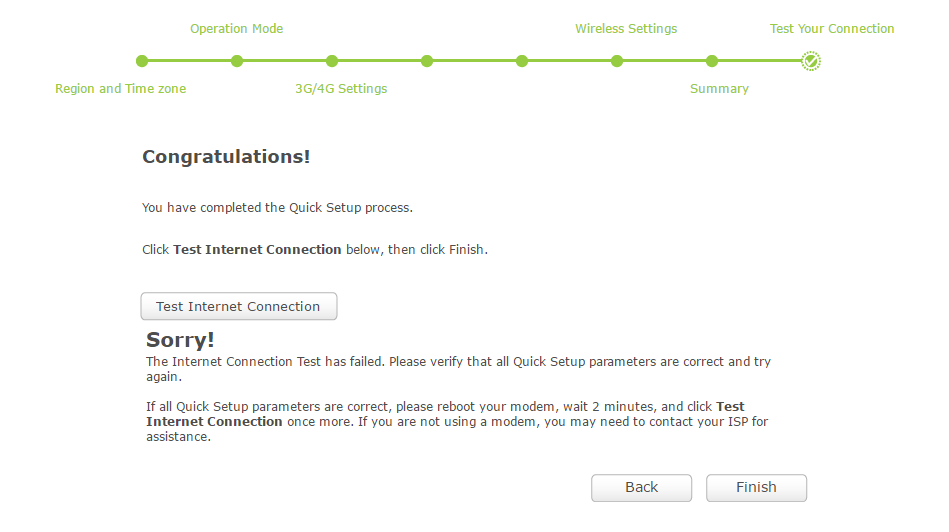Select the Test Your Connection step label
Screen dimensions: 949x532
[832, 29]
